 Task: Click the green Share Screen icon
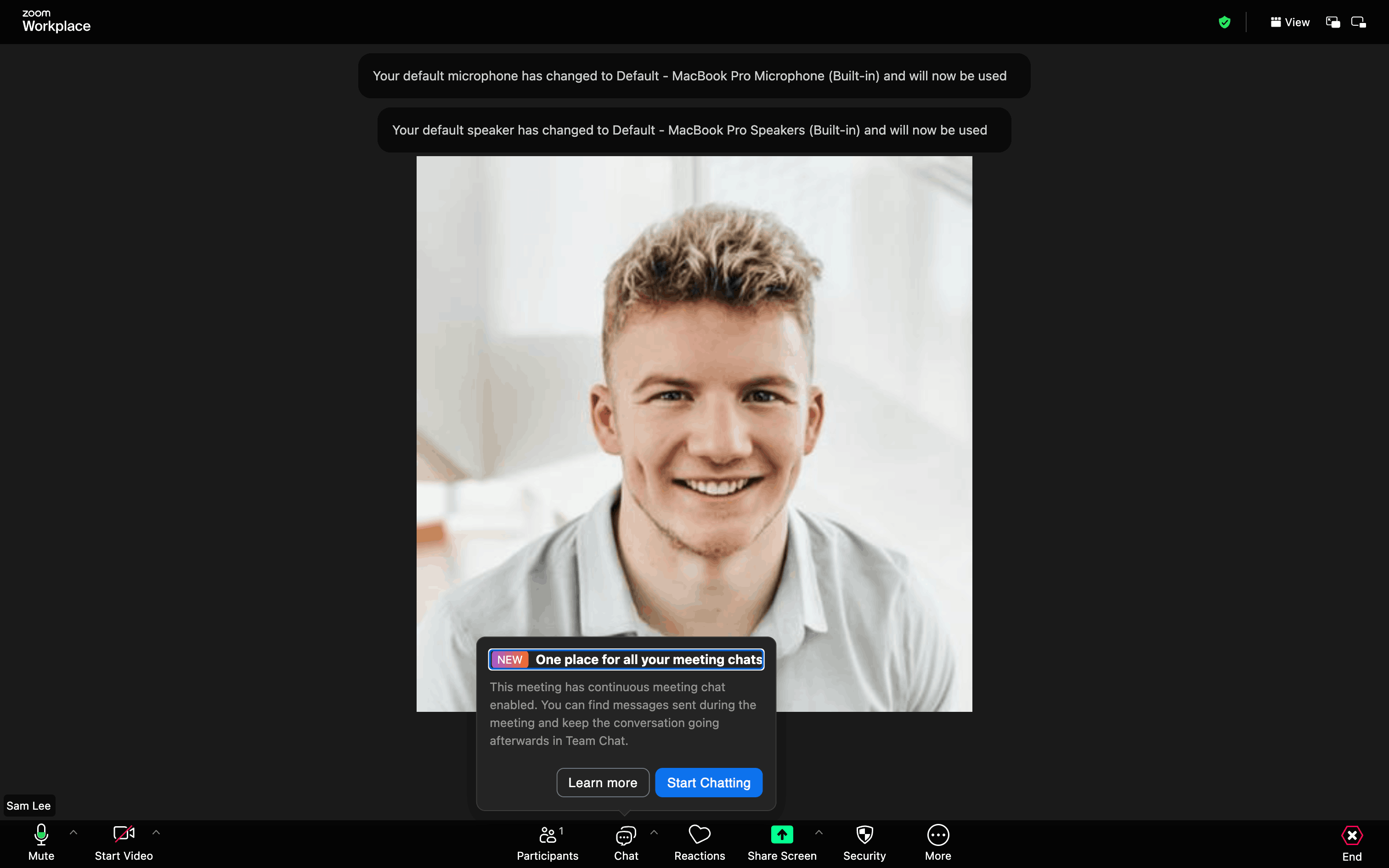[782, 835]
